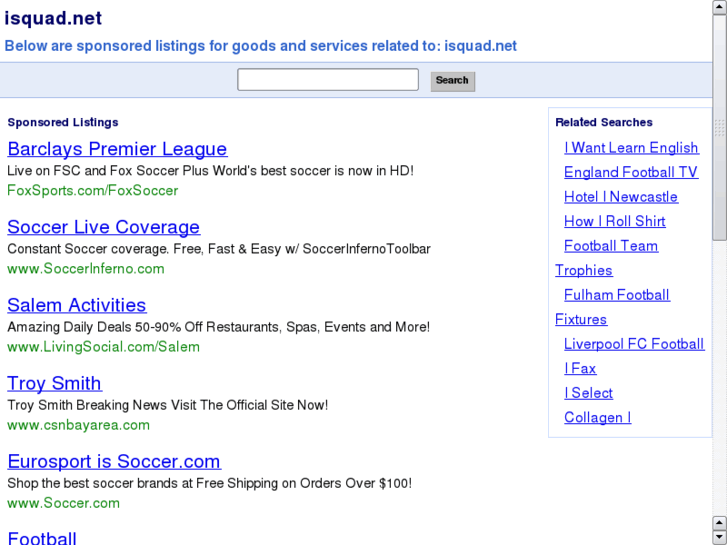Click the vertical scrollbar thumb

(x=720, y=127)
